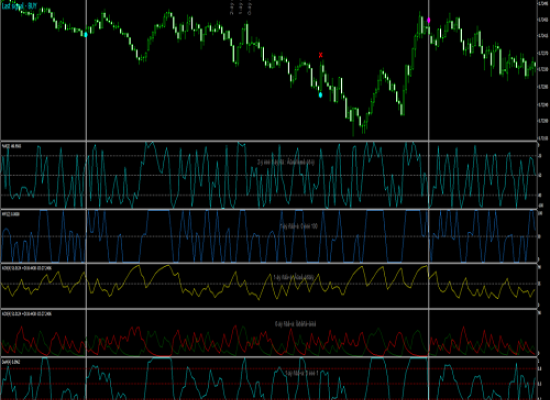Select the vertical line through the leftmost cyan dot
This screenshot has width=550, height=400.
(x=86, y=200)
